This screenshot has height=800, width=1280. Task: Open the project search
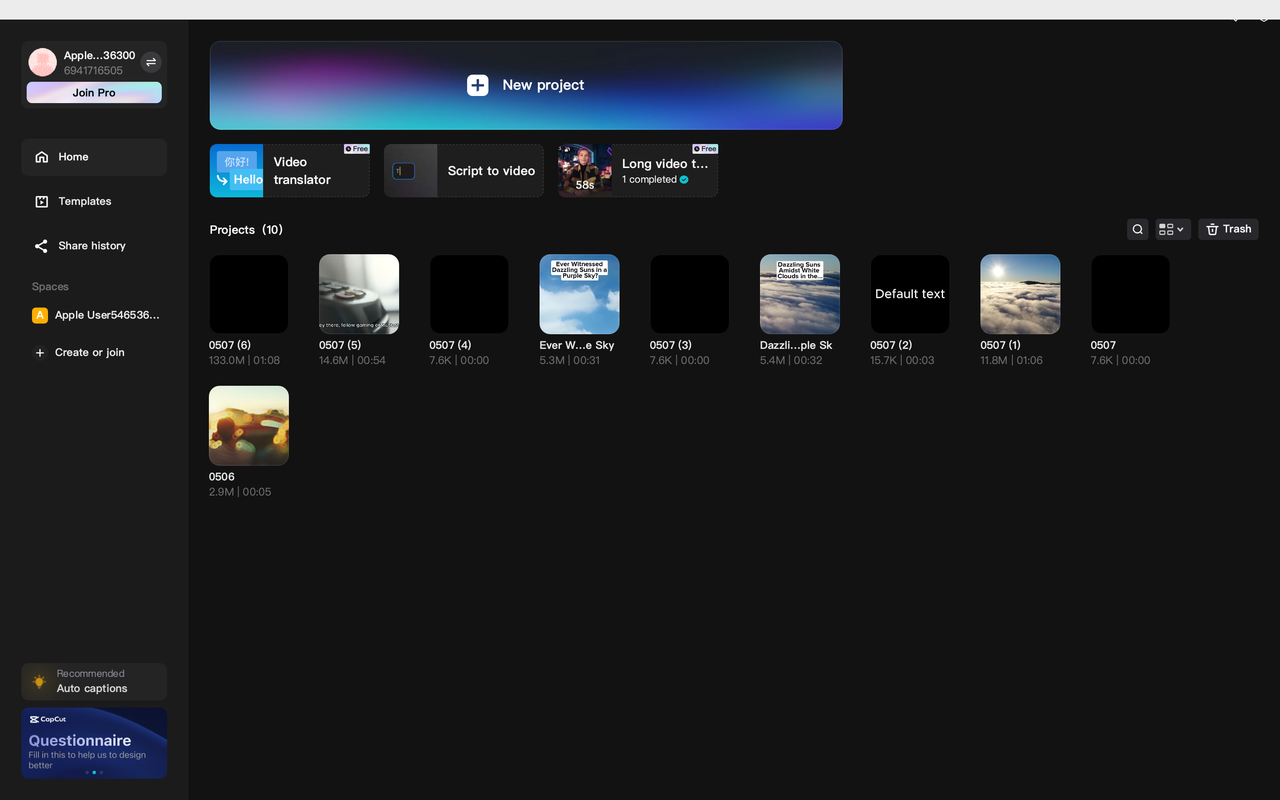click(x=1137, y=229)
